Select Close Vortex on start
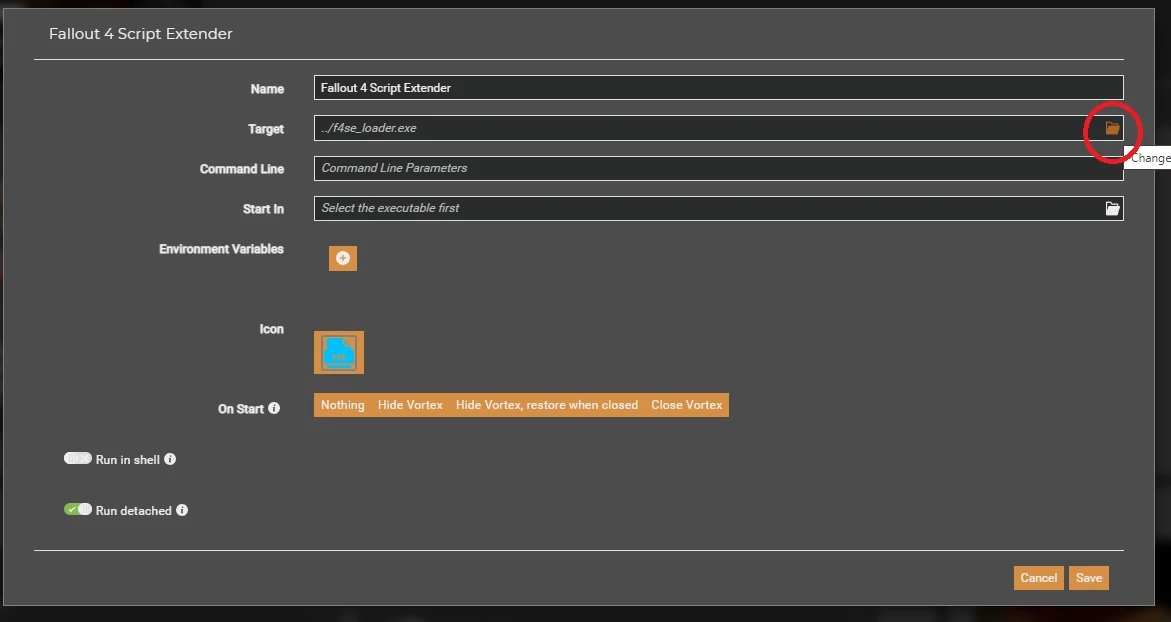This screenshot has width=1171, height=622. click(686, 405)
